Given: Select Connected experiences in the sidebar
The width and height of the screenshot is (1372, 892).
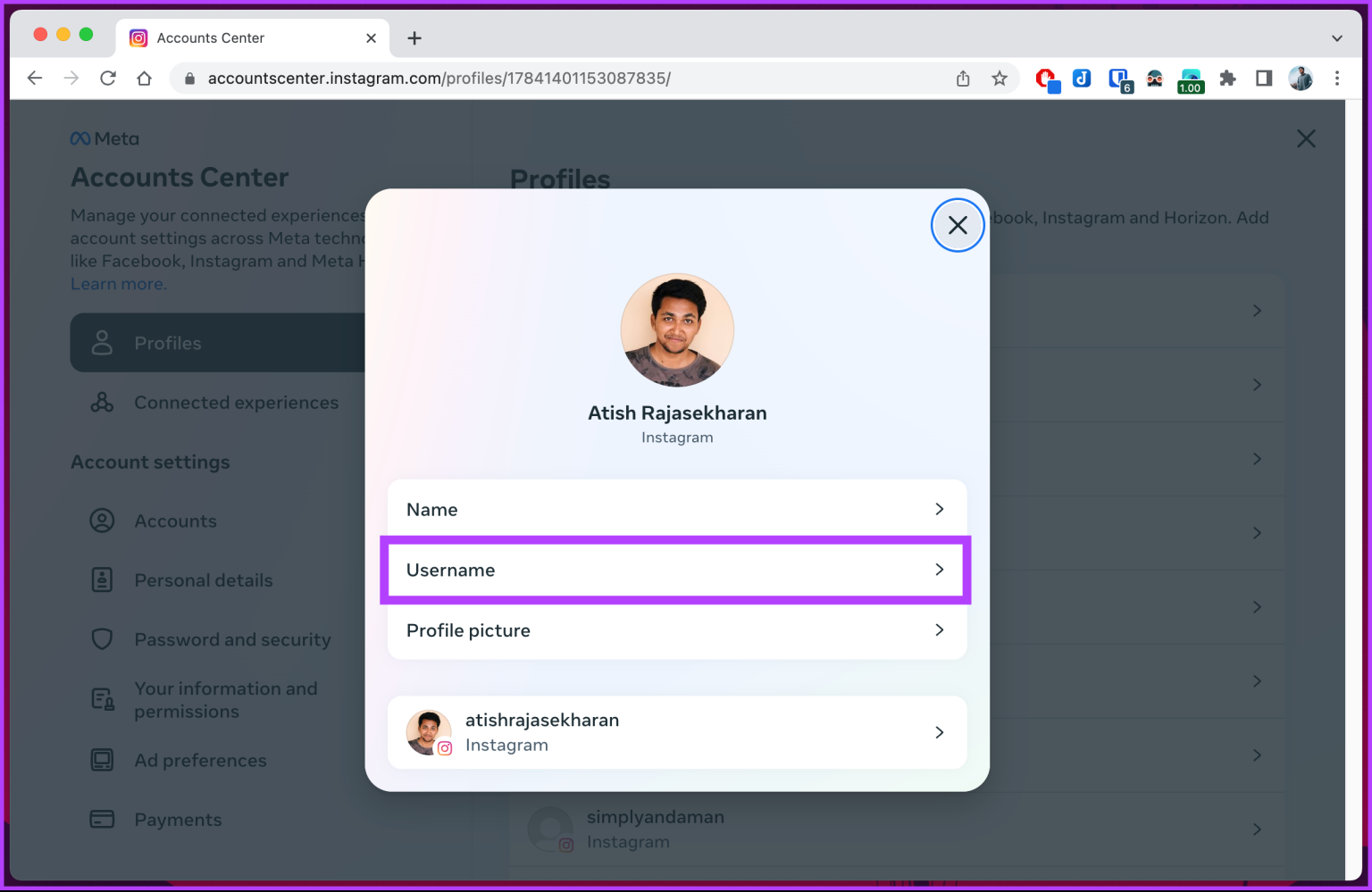Looking at the screenshot, I should click(236, 402).
